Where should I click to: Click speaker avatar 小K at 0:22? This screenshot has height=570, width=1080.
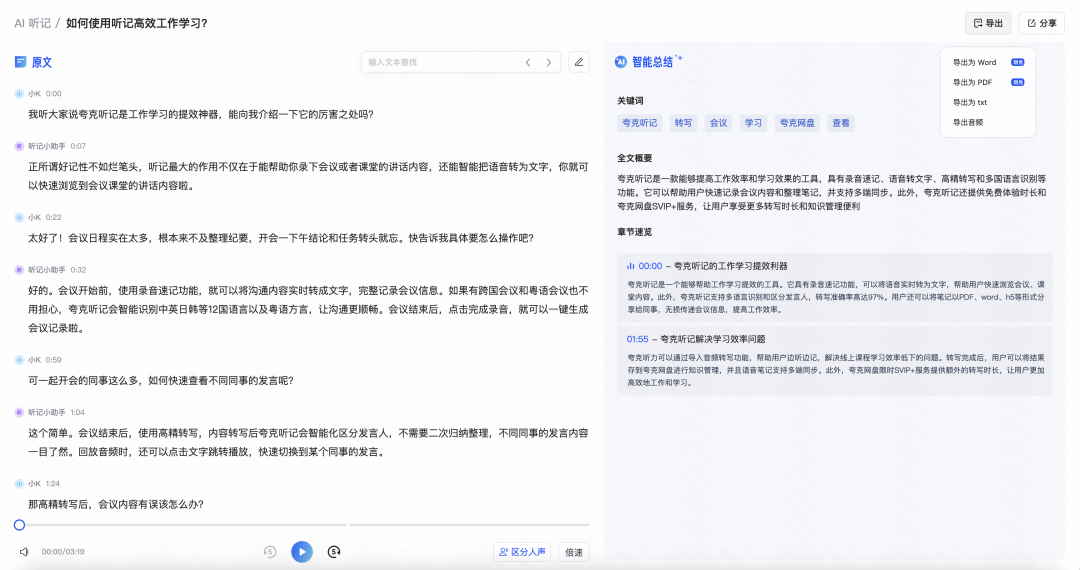point(19,217)
